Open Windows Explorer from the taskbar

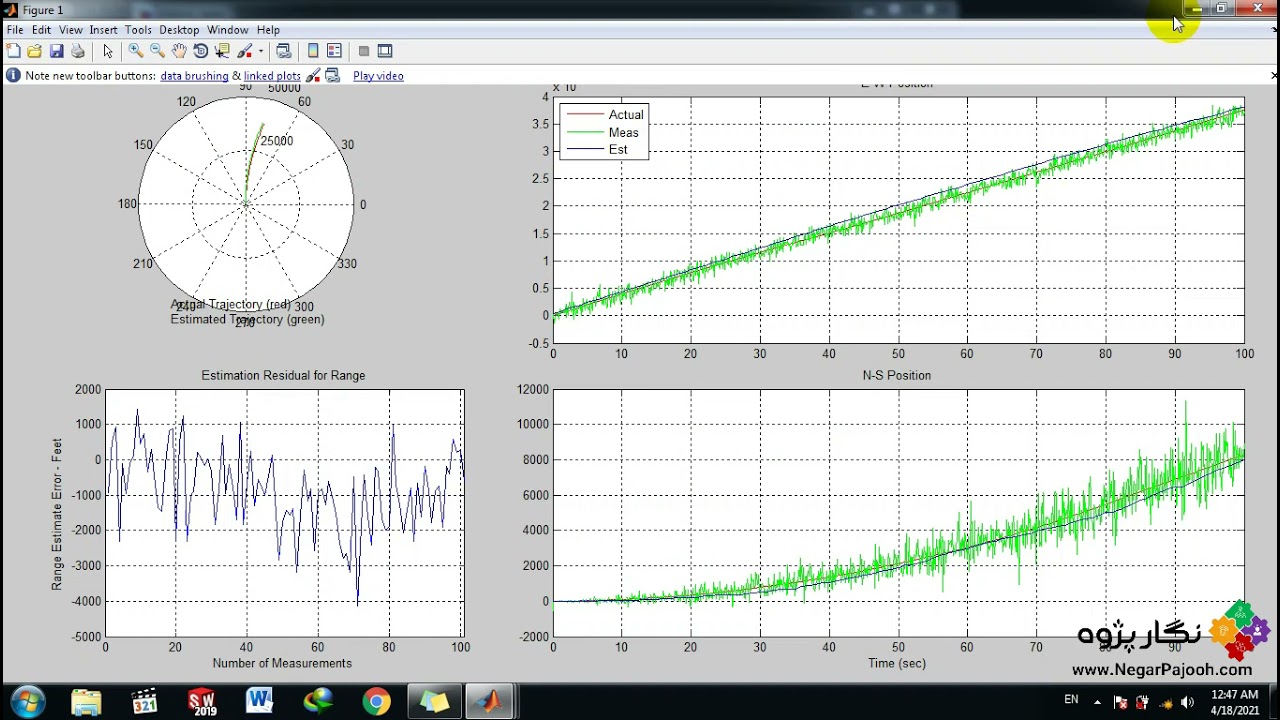point(86,701)
